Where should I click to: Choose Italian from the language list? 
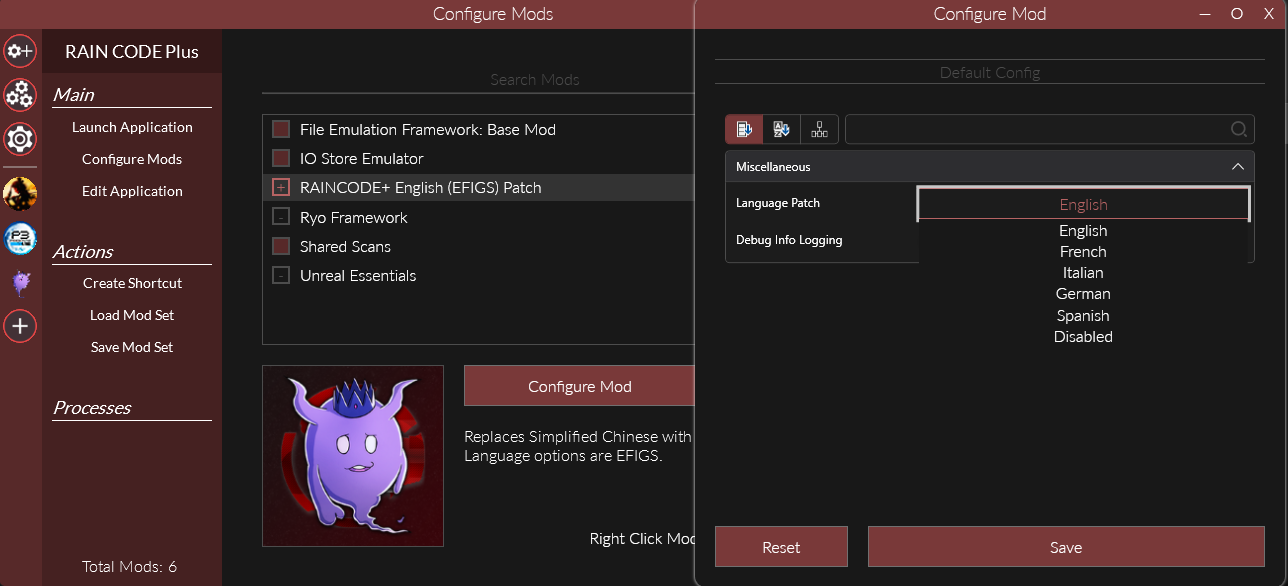tap(1084, 273)
